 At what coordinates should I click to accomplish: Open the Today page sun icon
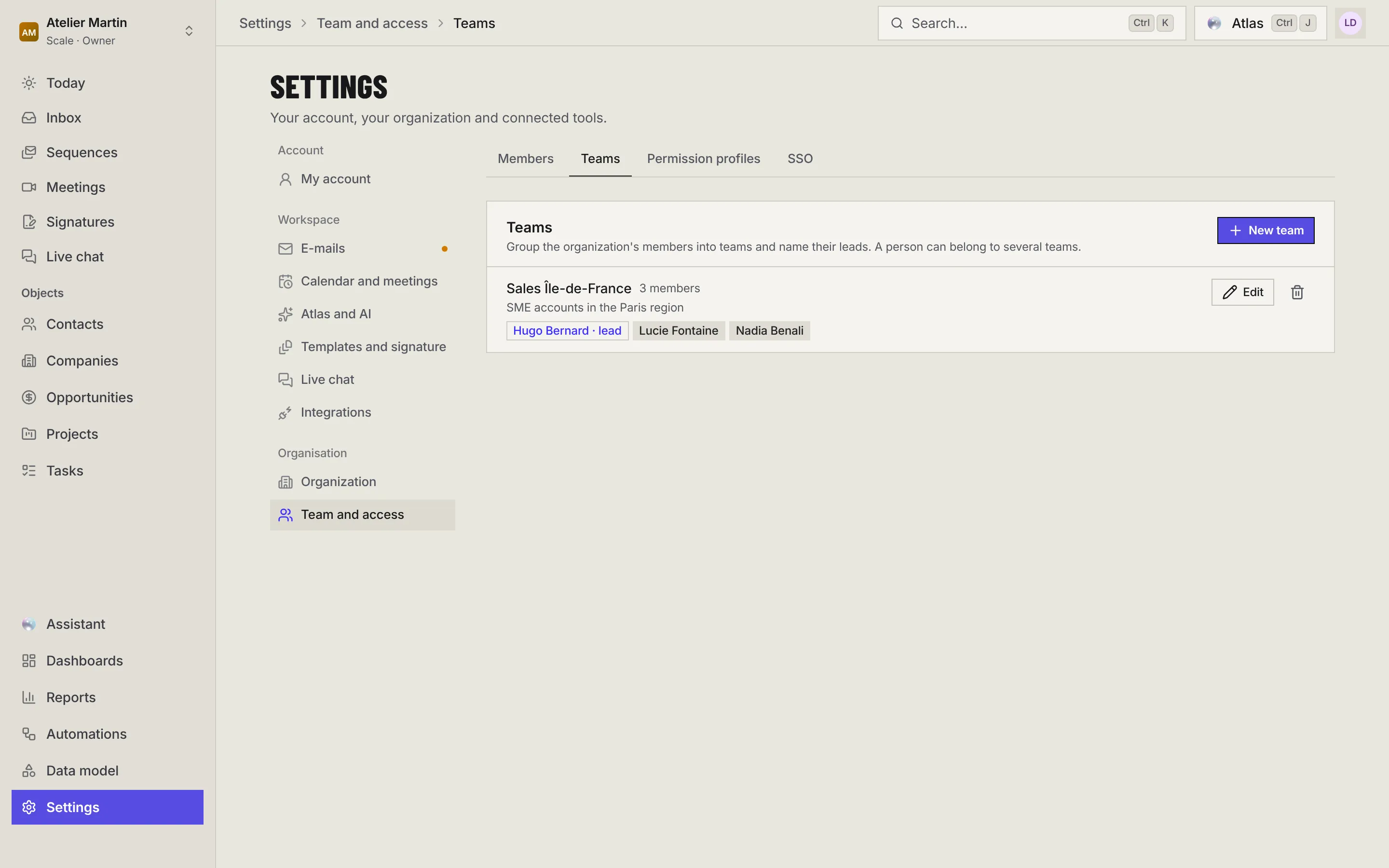click(29, 82)
